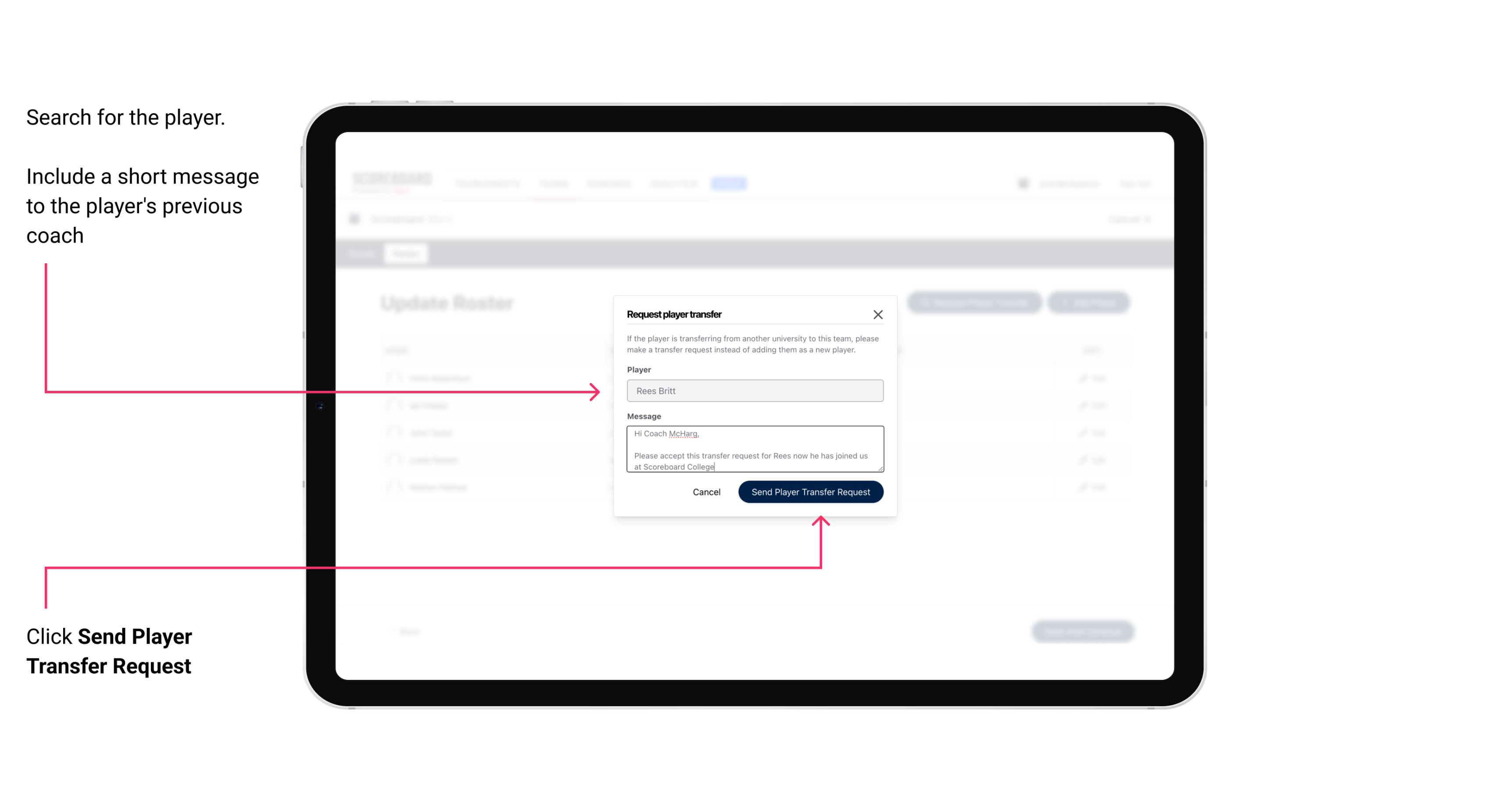Click the notification bell icon header
The height and width of the screenshot is (812, 1509).
(x=1021, y=183)
